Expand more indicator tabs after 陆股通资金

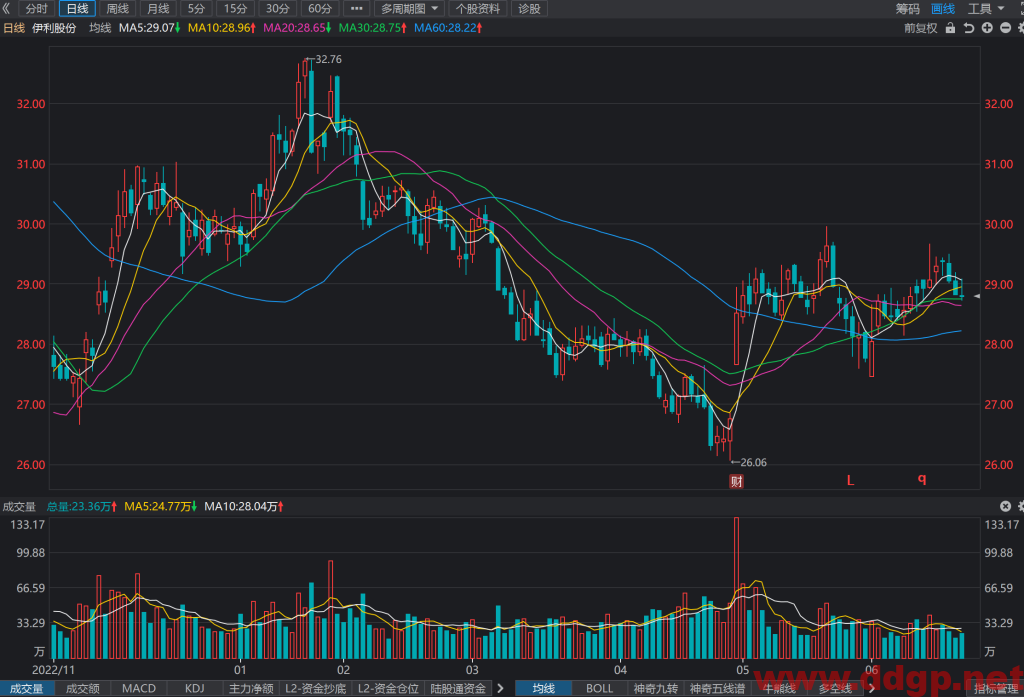click(x=500, y=688)
